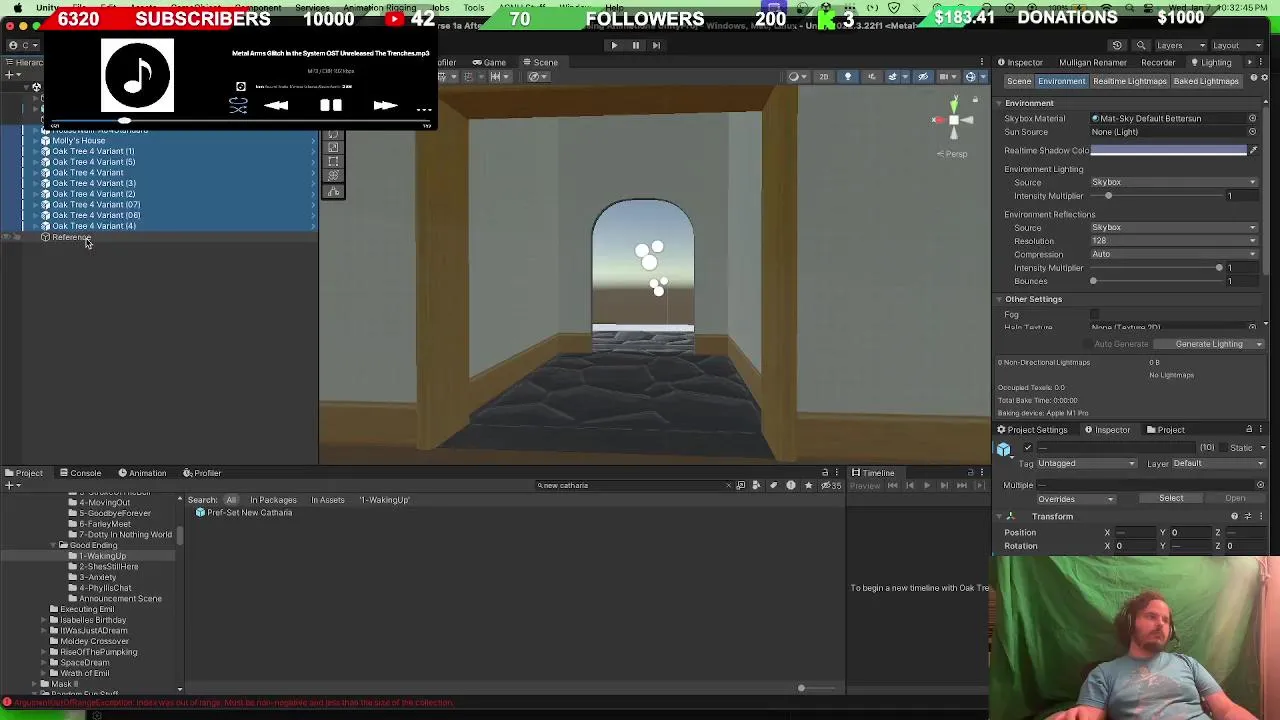Switch to the Game tab
The height and width of the screenshot is (720, 1280).
[489, 62]
